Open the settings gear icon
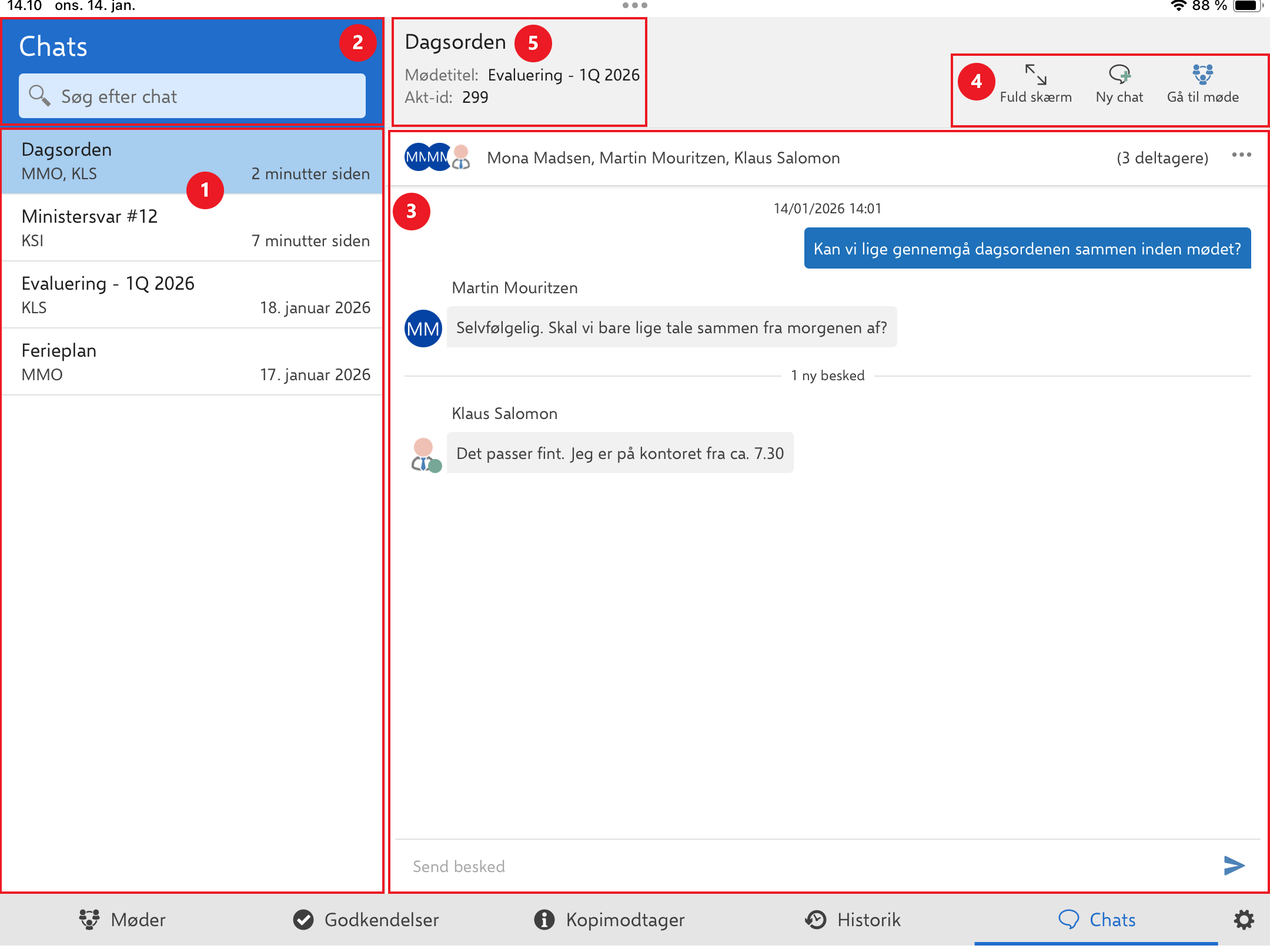The height and width of the screenshot is (952, 1270). point(1244,920)
